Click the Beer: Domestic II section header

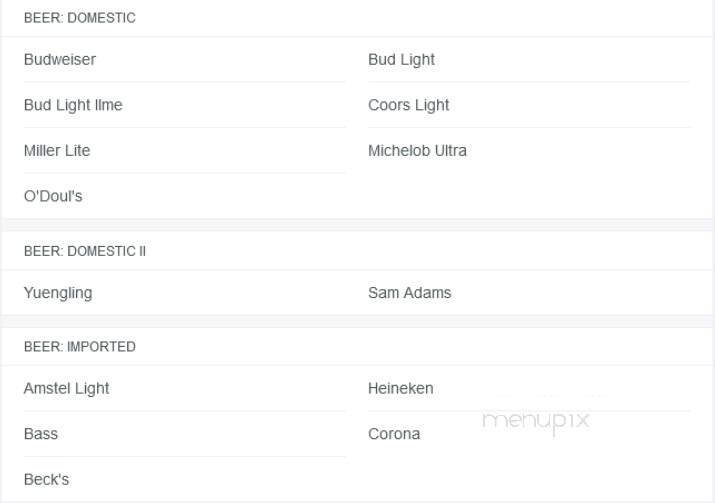coord(85,251)
